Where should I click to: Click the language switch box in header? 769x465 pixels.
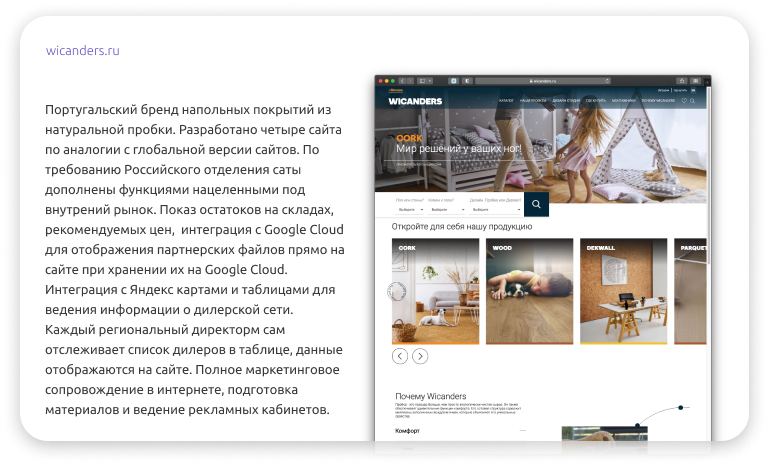click(x=693, y=90)
